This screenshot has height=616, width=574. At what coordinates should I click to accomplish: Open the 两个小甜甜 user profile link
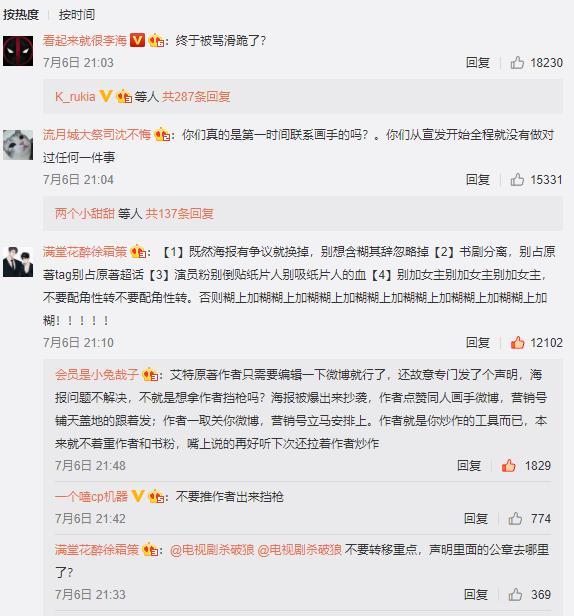point(84,214)
